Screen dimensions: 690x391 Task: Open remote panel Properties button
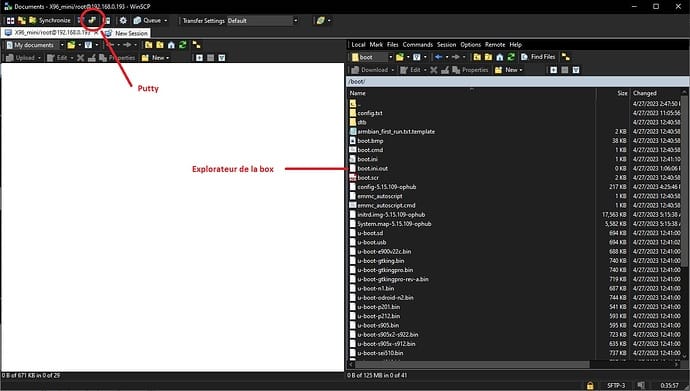coord(470,70)
